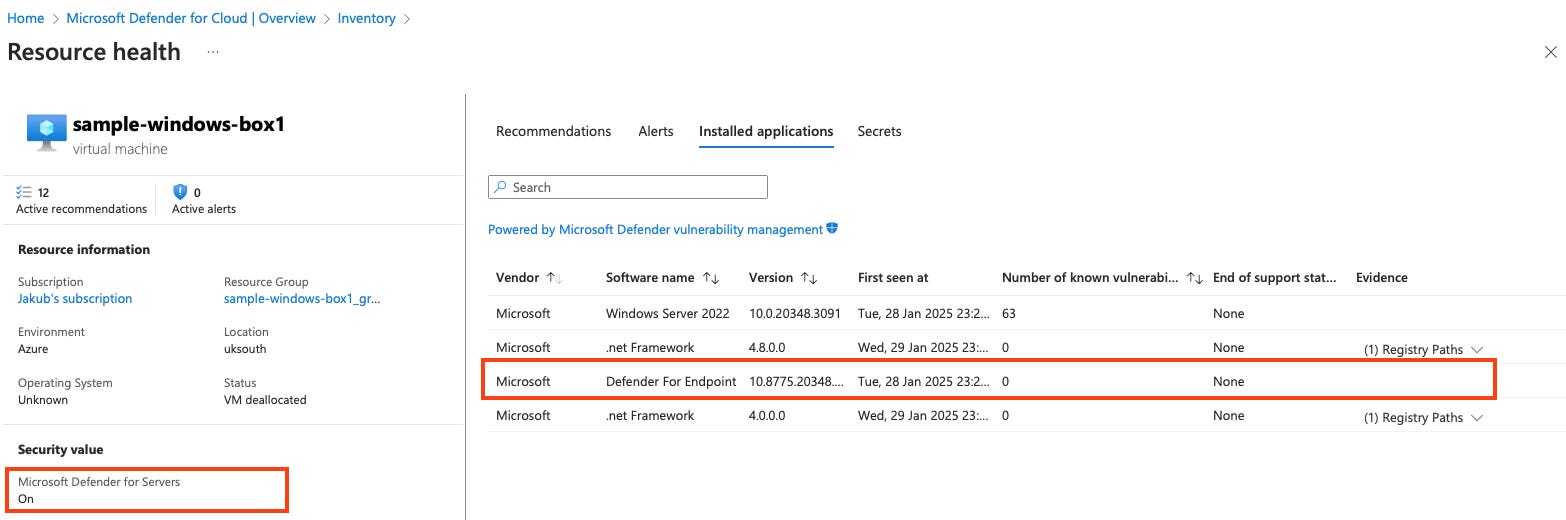Open the sample-windows-box1 resource group link

302,299
